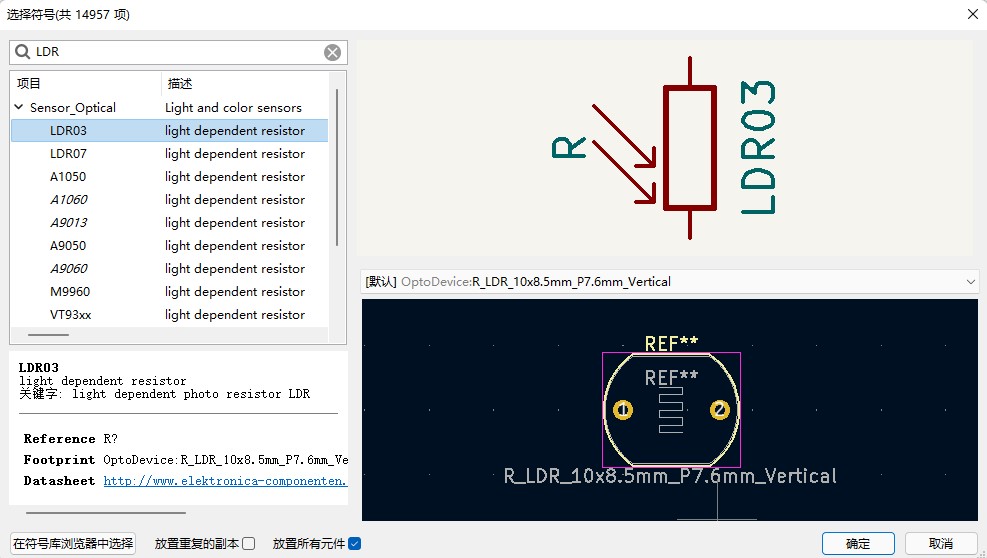Select the A1050 symbol
Image resolution: width=987 pixels, height=558 pixels.
click(169, 176)
